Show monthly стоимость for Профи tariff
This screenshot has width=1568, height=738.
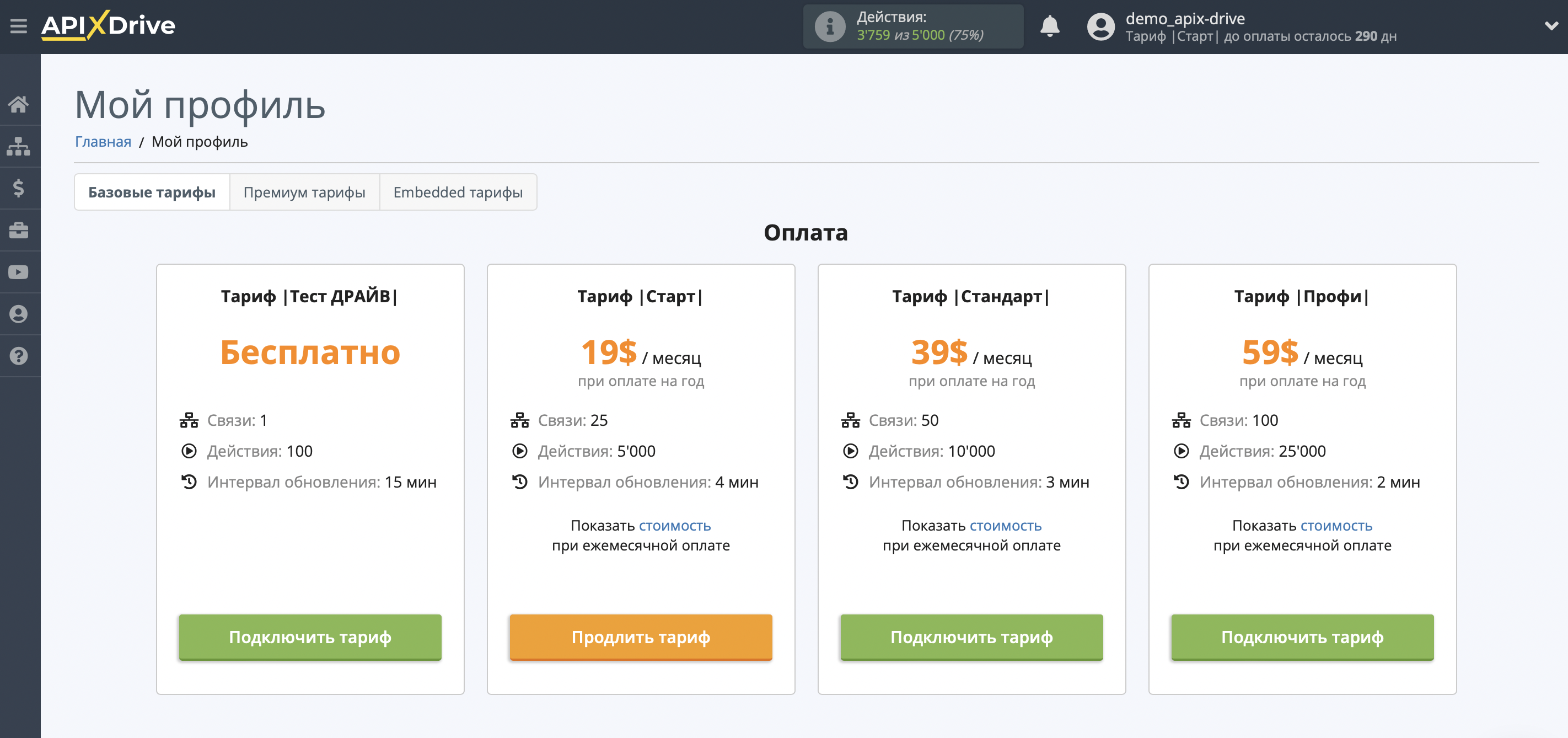tap(1336, 526)
